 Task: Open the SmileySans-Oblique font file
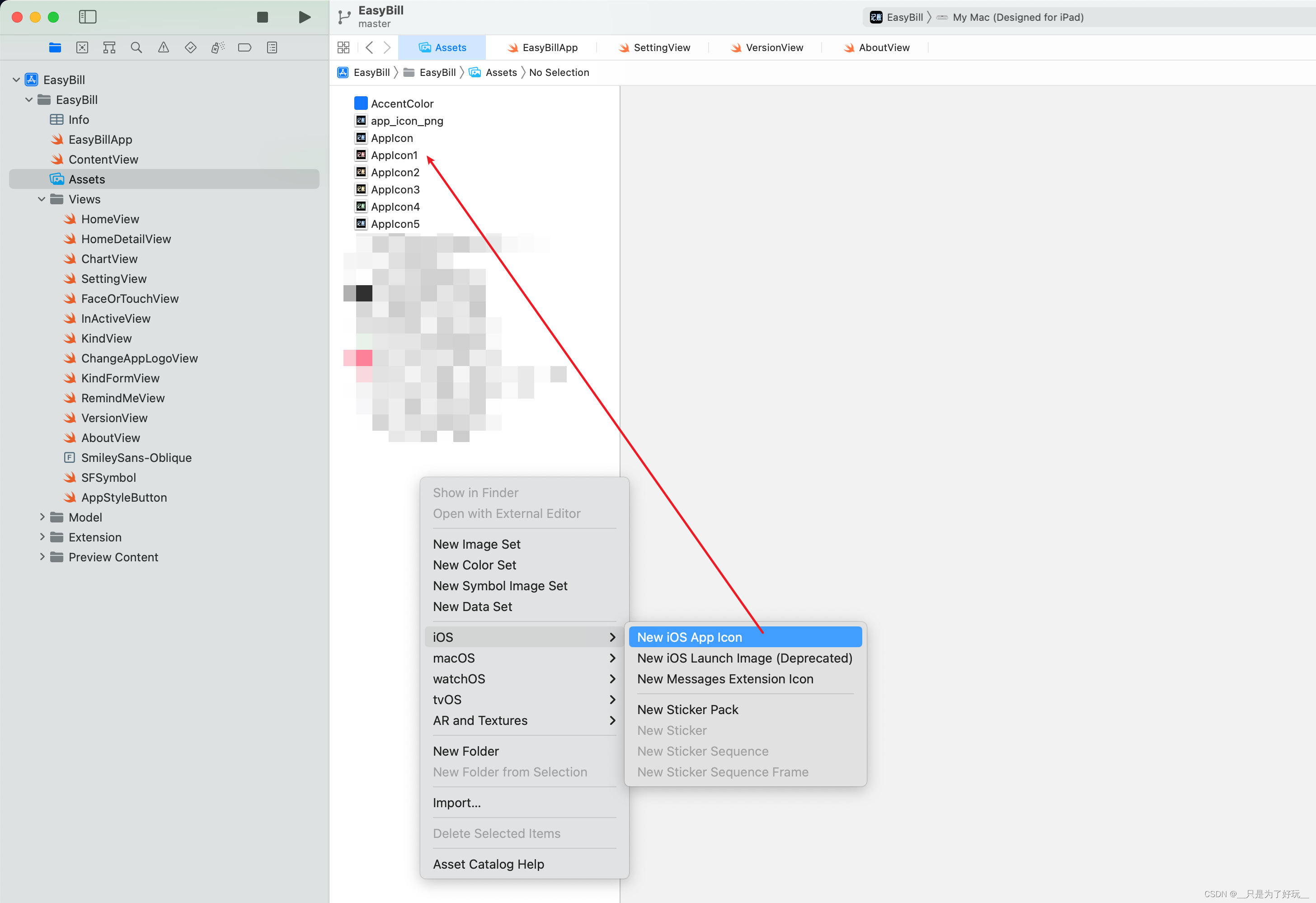127,457
